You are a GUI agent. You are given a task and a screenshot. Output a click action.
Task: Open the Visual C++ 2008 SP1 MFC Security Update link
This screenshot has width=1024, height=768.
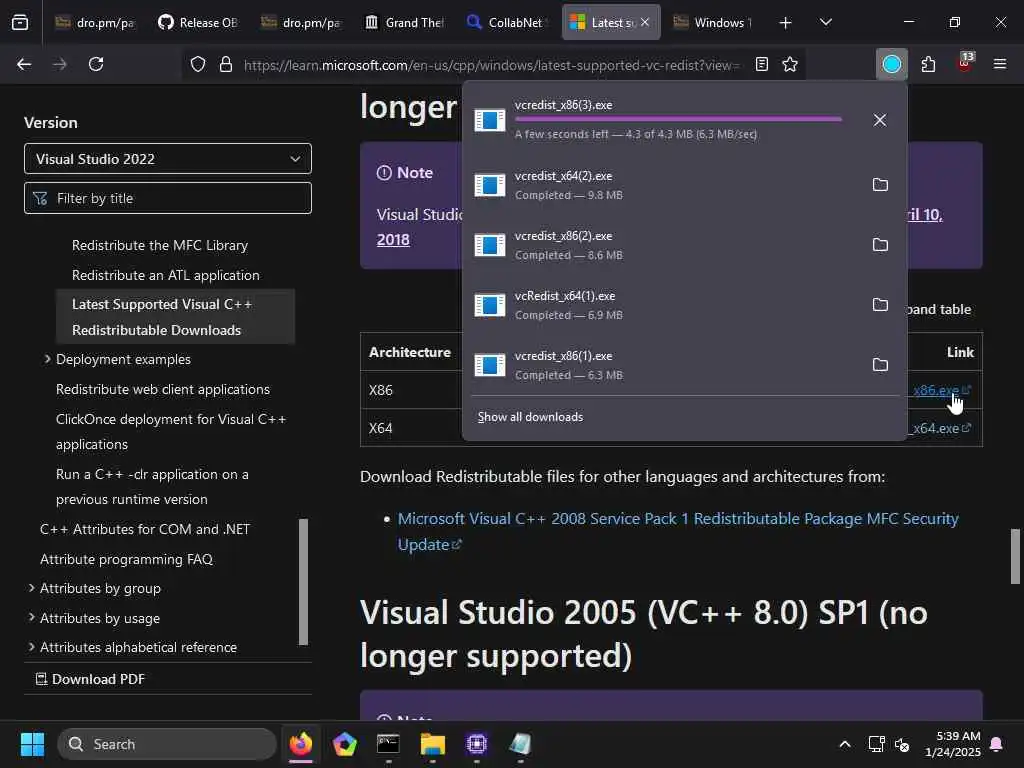[678, 532]
